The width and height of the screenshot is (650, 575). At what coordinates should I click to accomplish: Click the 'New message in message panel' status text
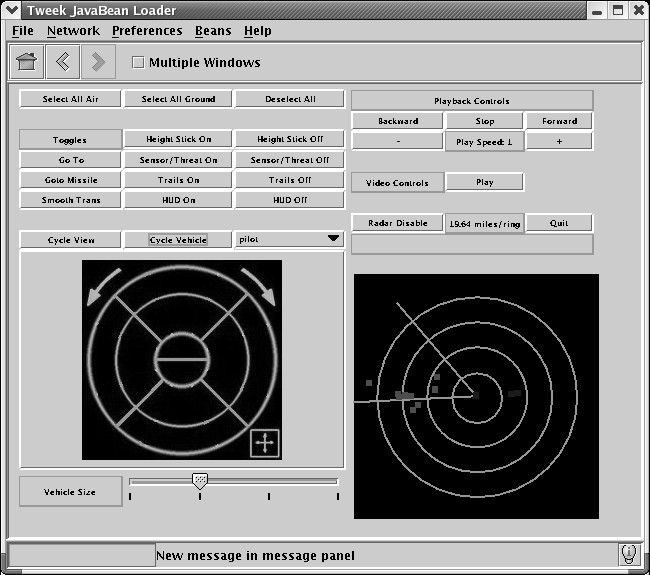[255, 556]
